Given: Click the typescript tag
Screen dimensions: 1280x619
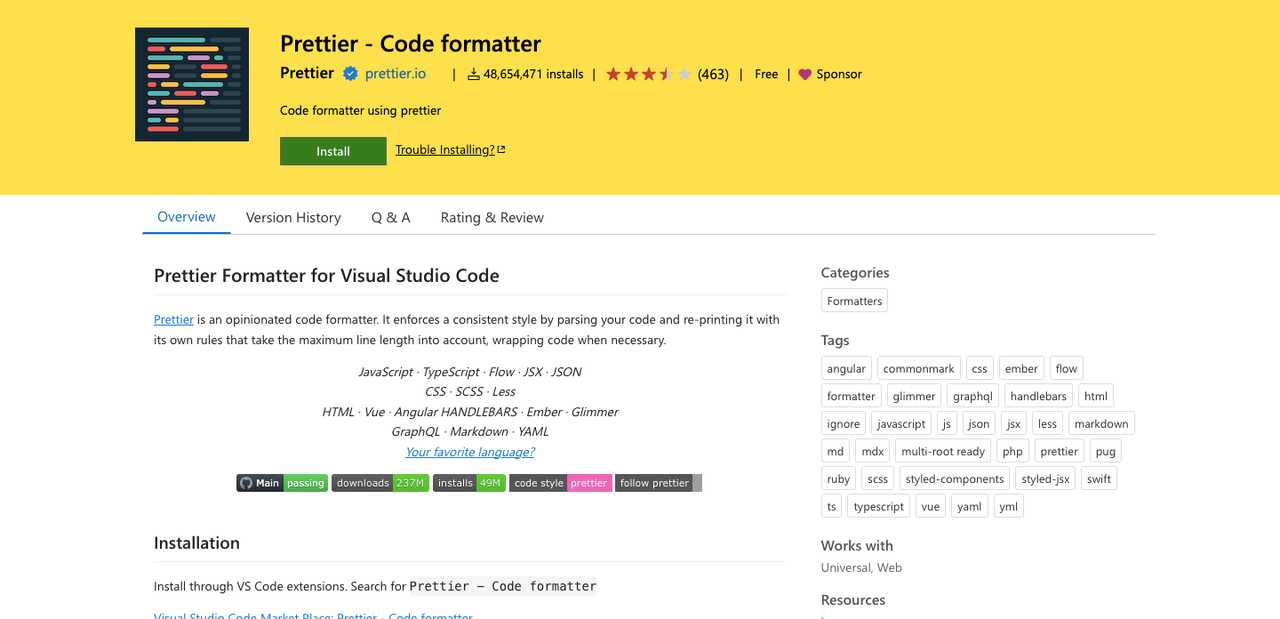Looking at the screenshot, I should pos(879,507).
